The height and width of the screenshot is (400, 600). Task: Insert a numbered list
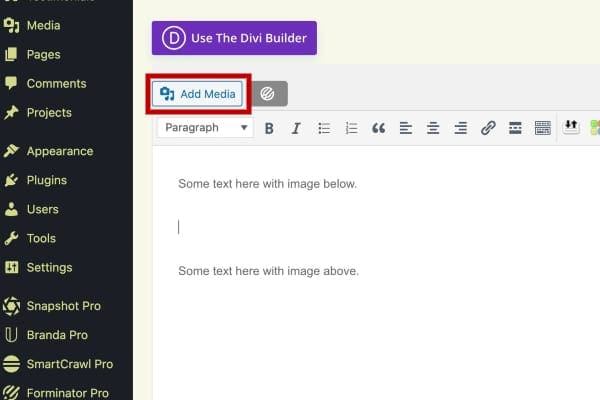(351, 128)
